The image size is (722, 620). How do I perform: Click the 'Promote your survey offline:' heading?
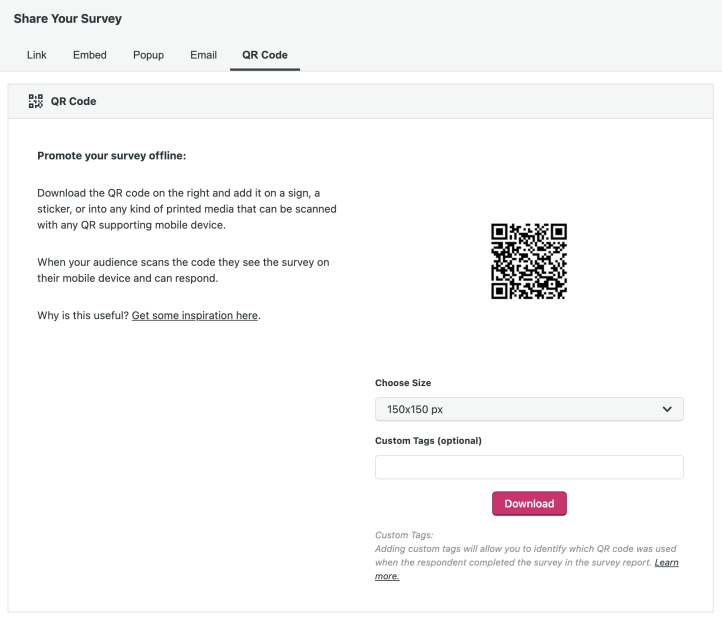pos(112,156)
